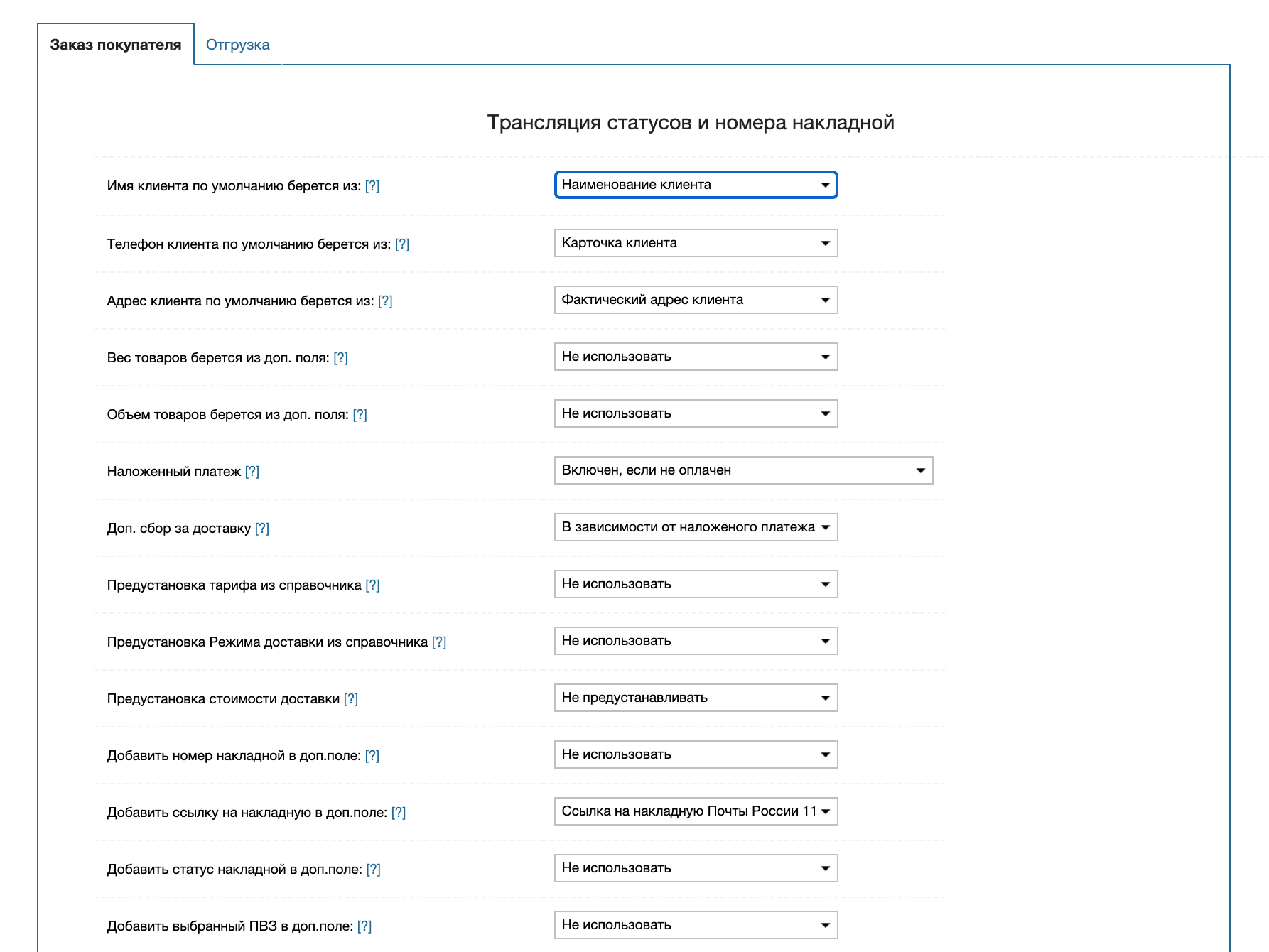Open Ссылка на накладную Почты России dropdown
This screenshot has width=1269, height=952.
point(696,811)
